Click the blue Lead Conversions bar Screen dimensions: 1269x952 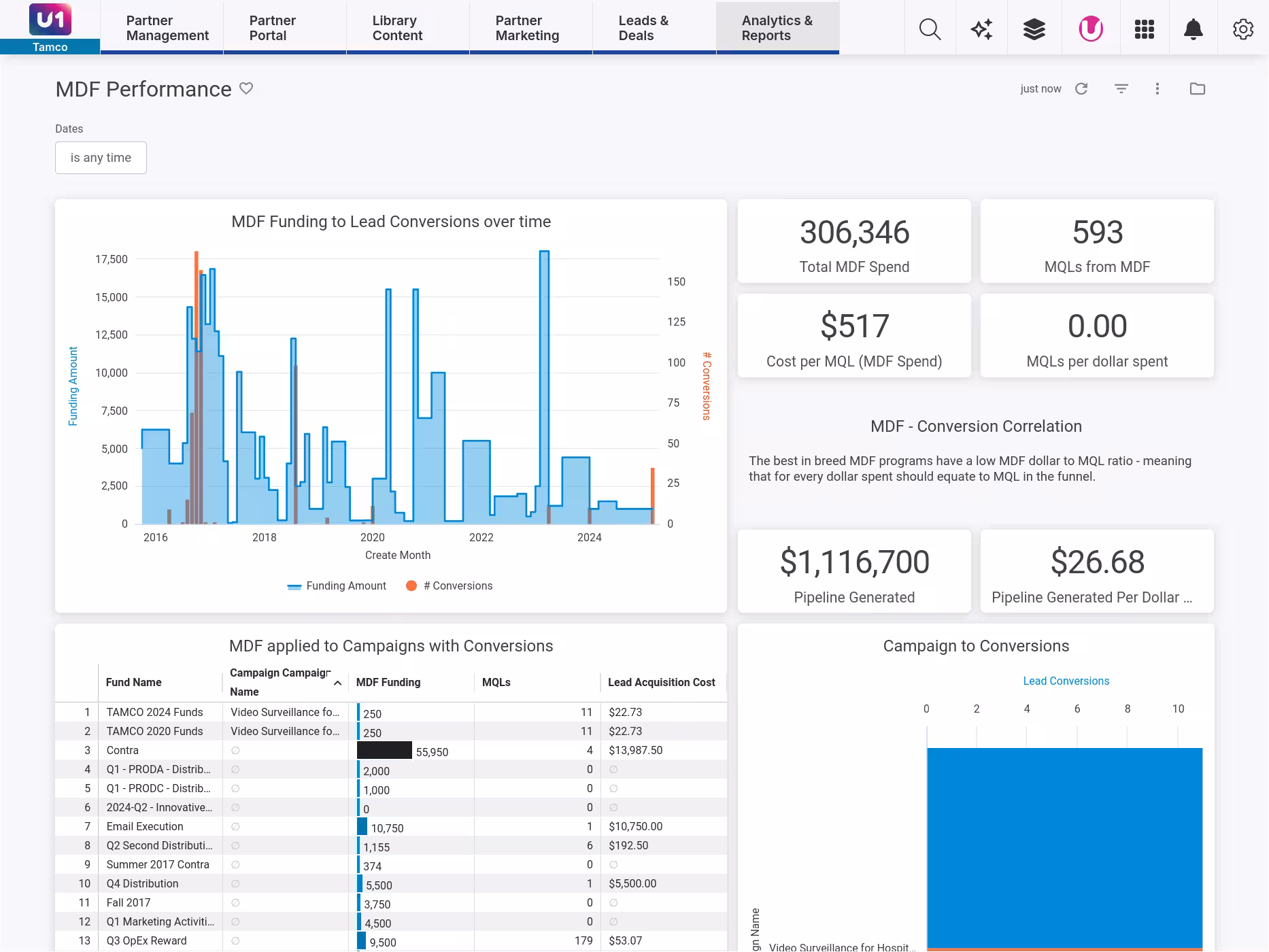coord(1064,847)
